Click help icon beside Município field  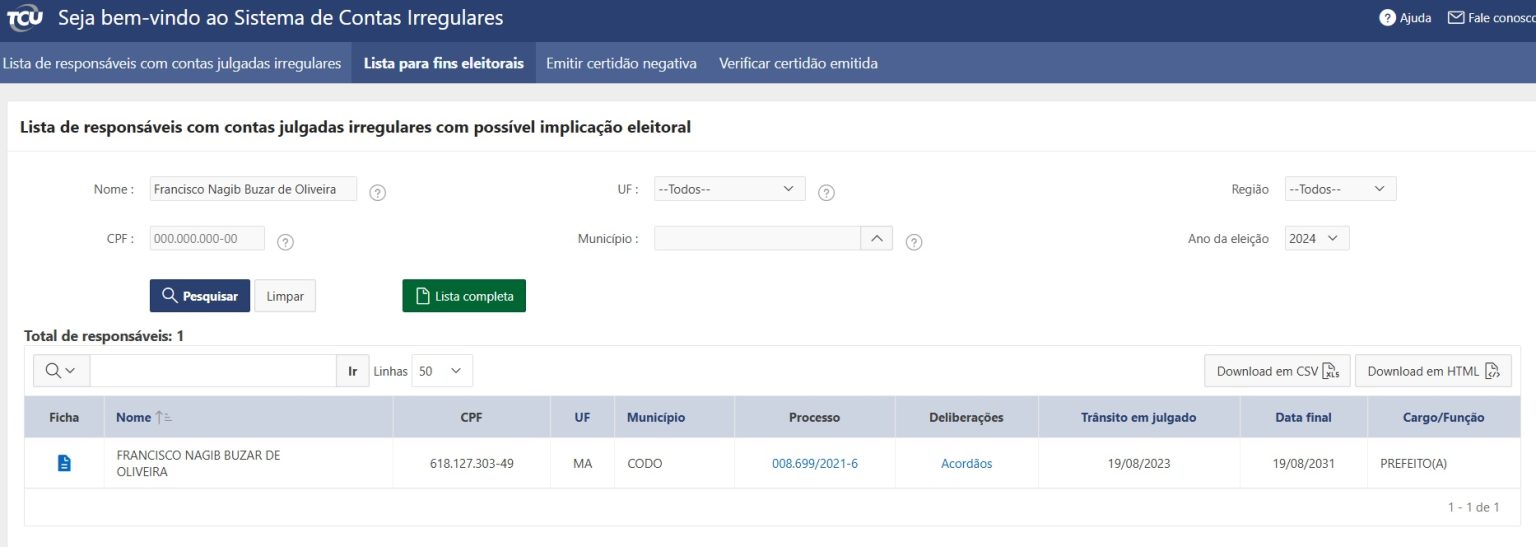click(x=913, y=242)
